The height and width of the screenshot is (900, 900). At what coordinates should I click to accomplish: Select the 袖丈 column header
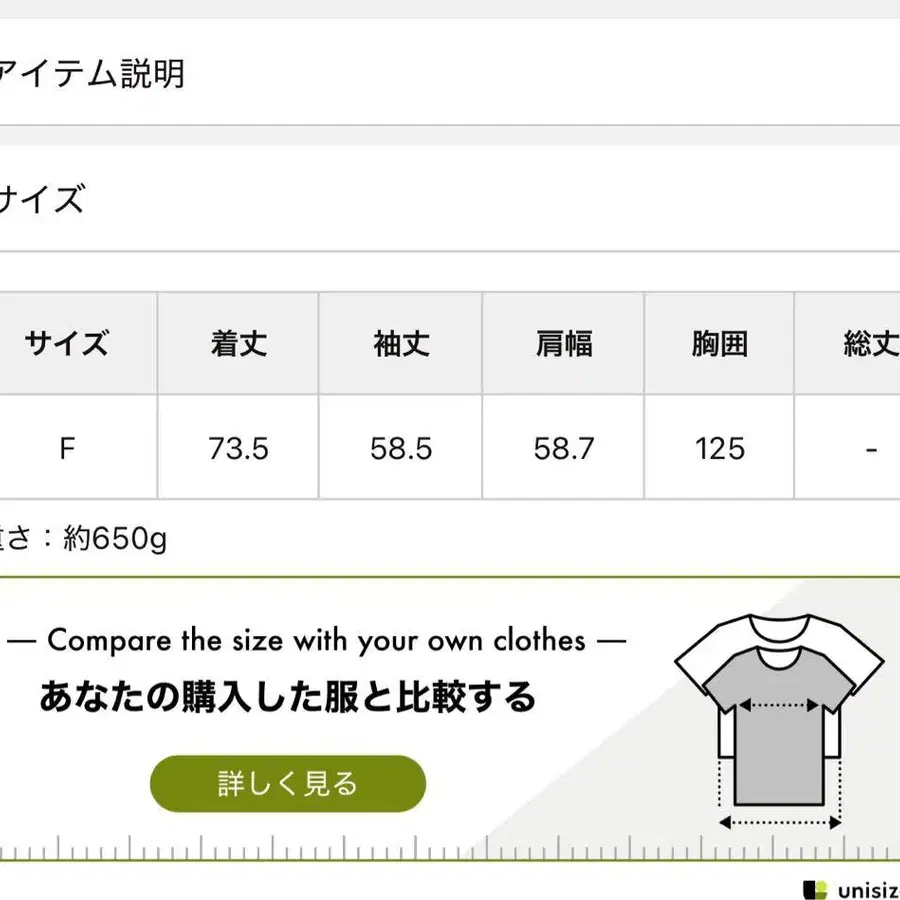coord(401,344)
